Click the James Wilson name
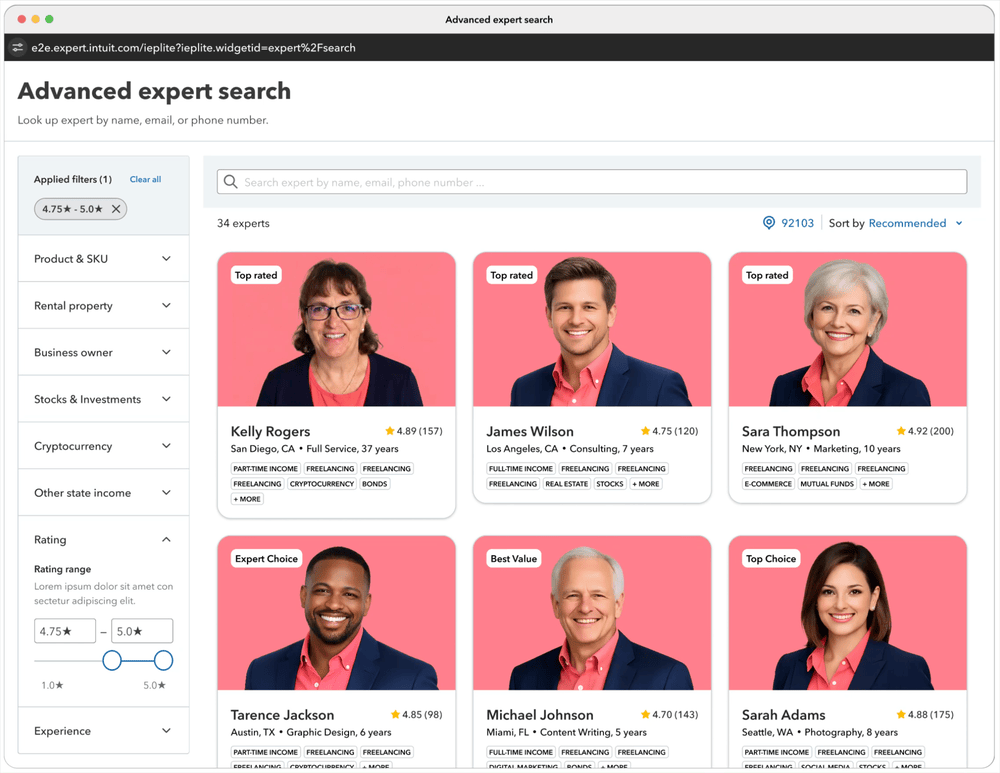Screen dimensions: 1000x773 coord(530,431)
